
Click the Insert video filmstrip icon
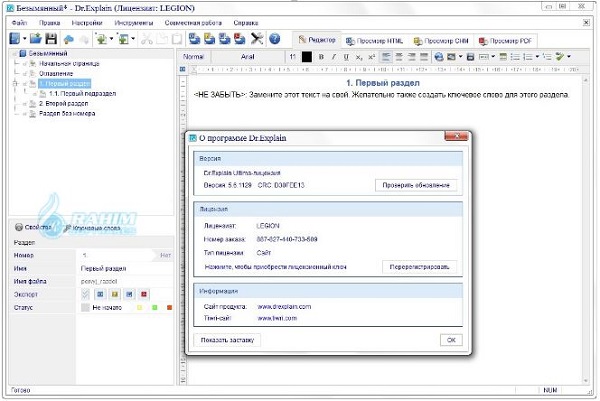(x=471, y=57)
